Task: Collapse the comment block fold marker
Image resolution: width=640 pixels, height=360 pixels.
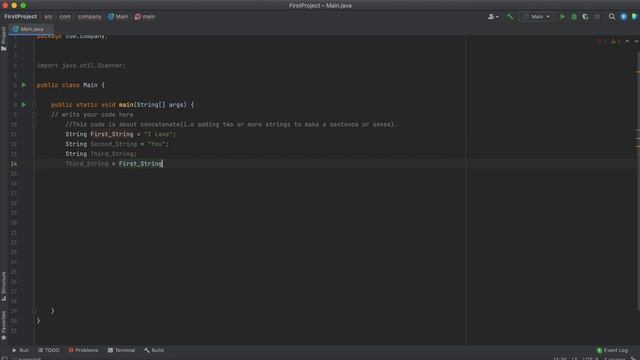Action: point(34,115)
